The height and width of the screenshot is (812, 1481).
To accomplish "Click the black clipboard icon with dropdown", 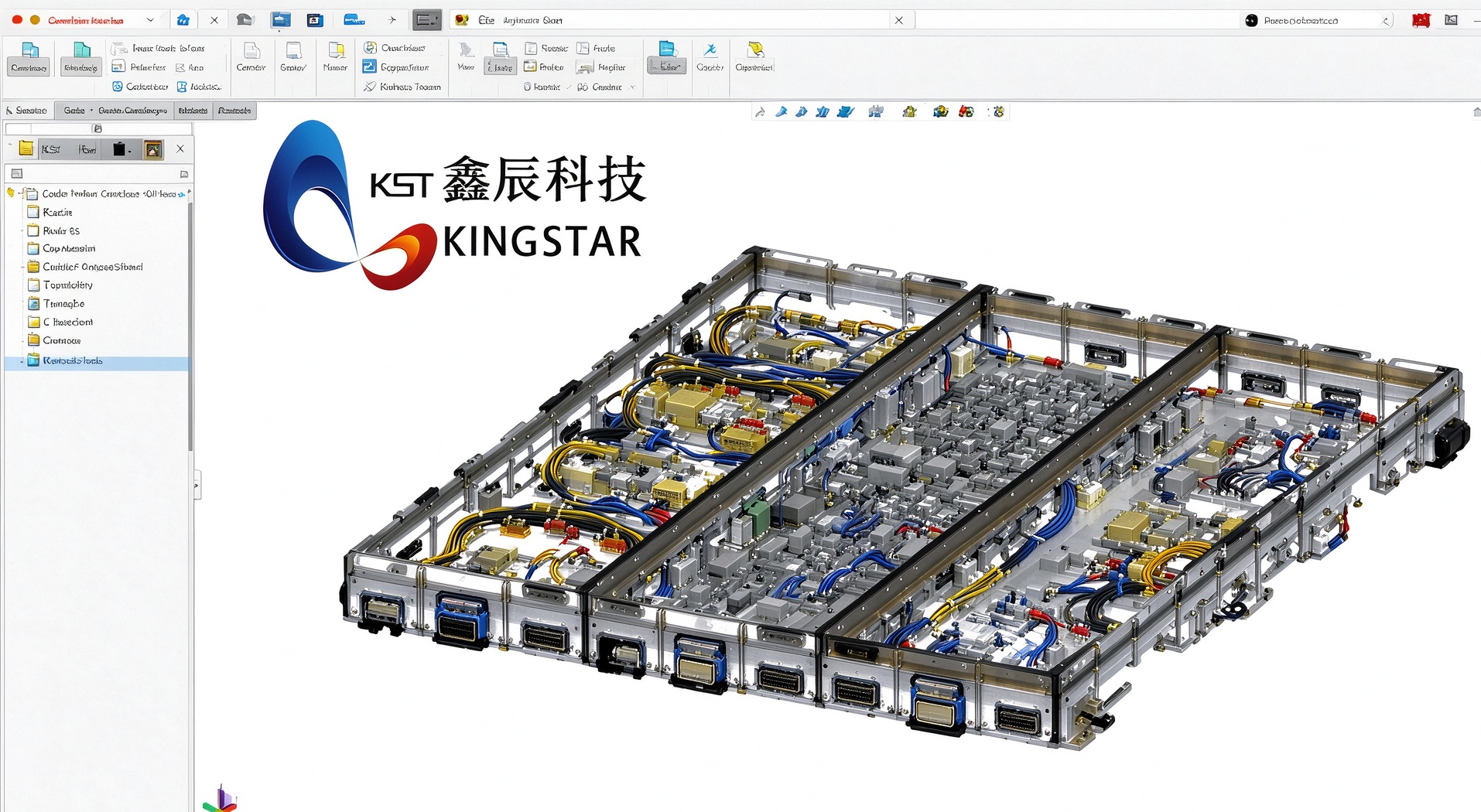I will [x=121, y=149].
